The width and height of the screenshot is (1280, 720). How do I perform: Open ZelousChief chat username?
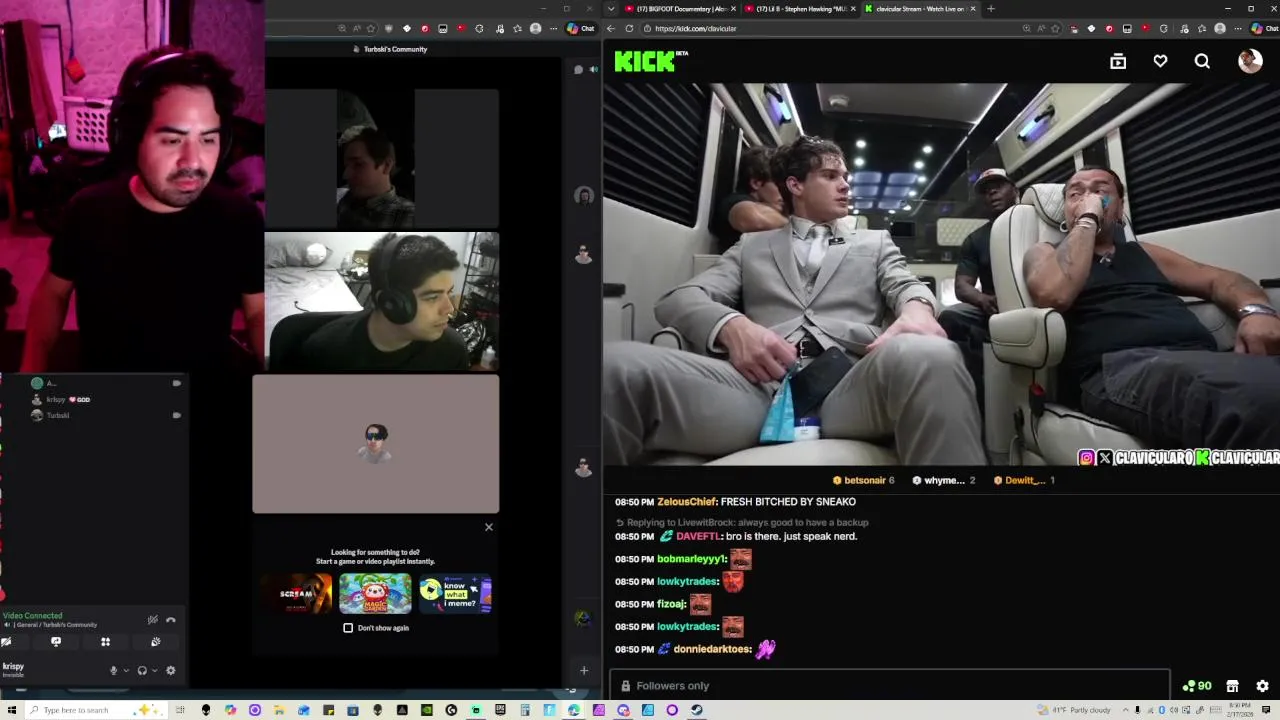(686, 502)
